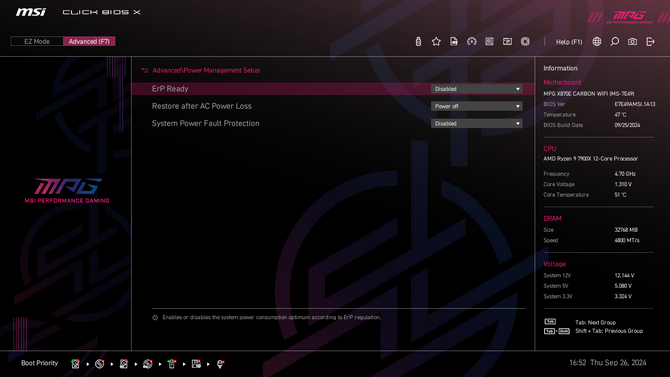Screen dimensions: 670x377
Task: Select the ErP Ready setting row
Action: point(333,89)
